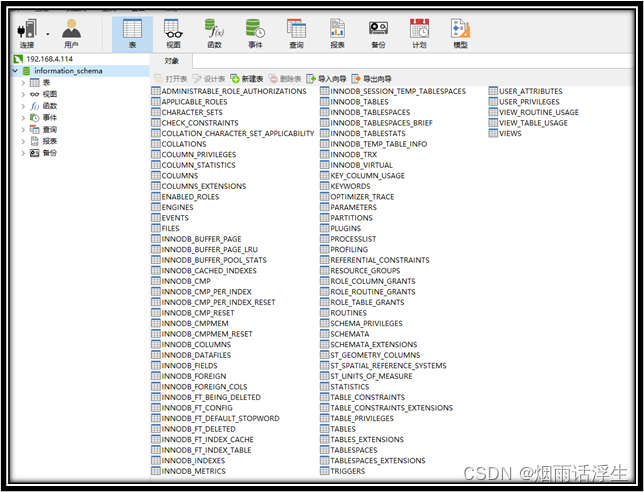
Task: Select SCHEMATA table
Action: click(345, 334)
